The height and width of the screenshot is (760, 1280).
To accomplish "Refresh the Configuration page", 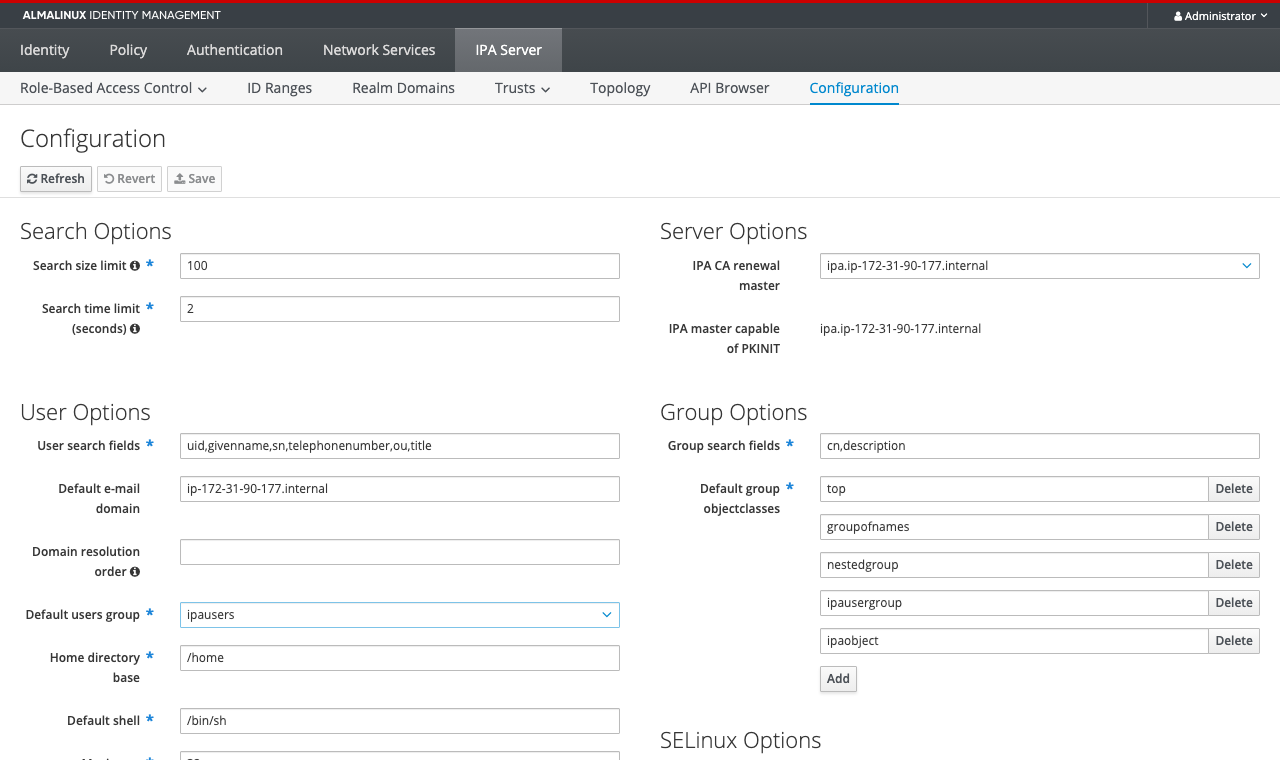I will coord(56,179).
